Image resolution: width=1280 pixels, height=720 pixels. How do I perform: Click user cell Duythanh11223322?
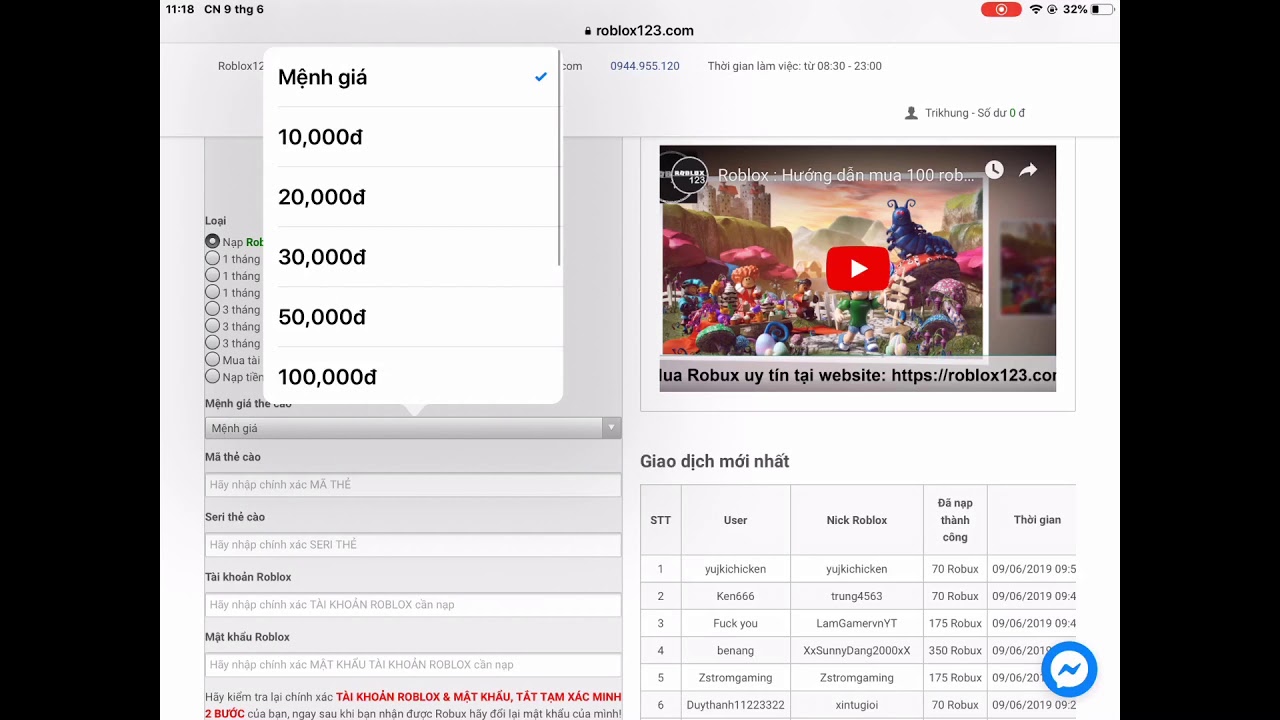[x=736, y=705]
